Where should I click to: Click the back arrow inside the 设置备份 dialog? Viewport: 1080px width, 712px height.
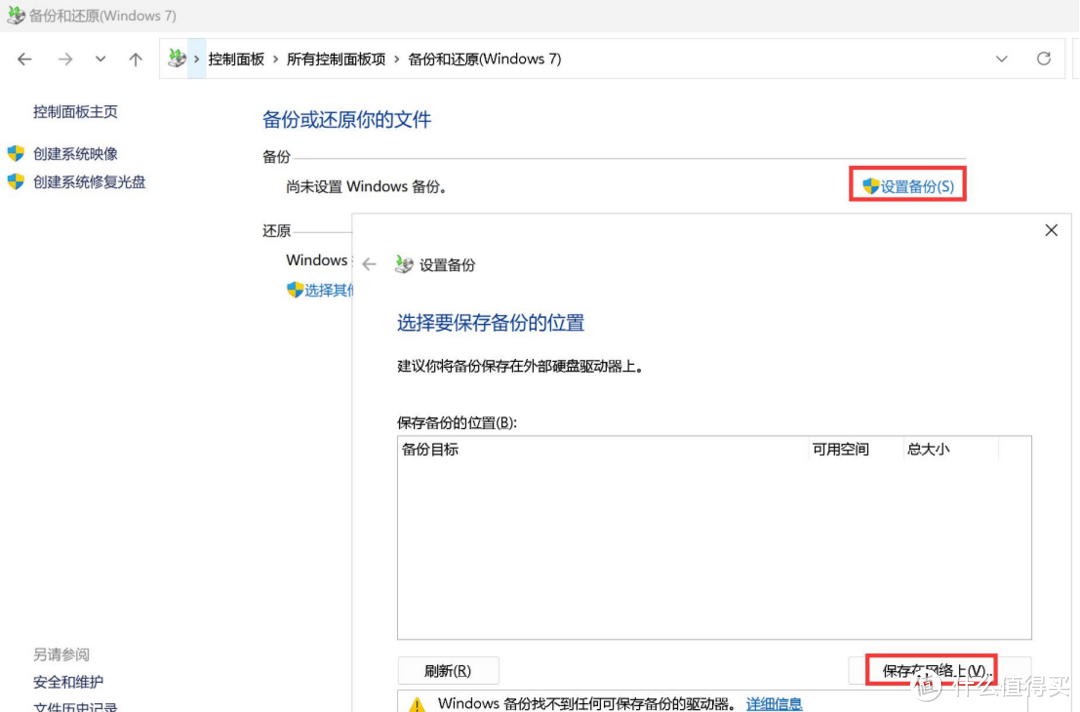pos(369,264)
